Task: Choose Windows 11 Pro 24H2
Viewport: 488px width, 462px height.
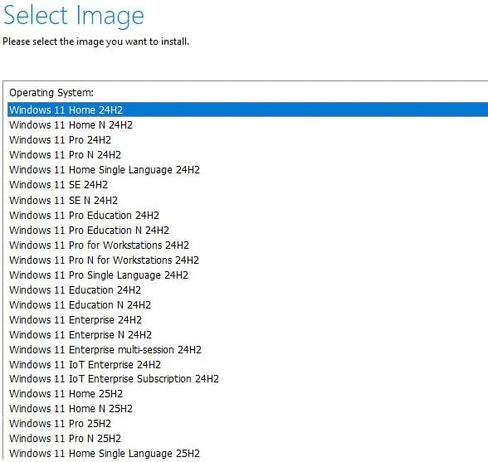Action: 60,140
